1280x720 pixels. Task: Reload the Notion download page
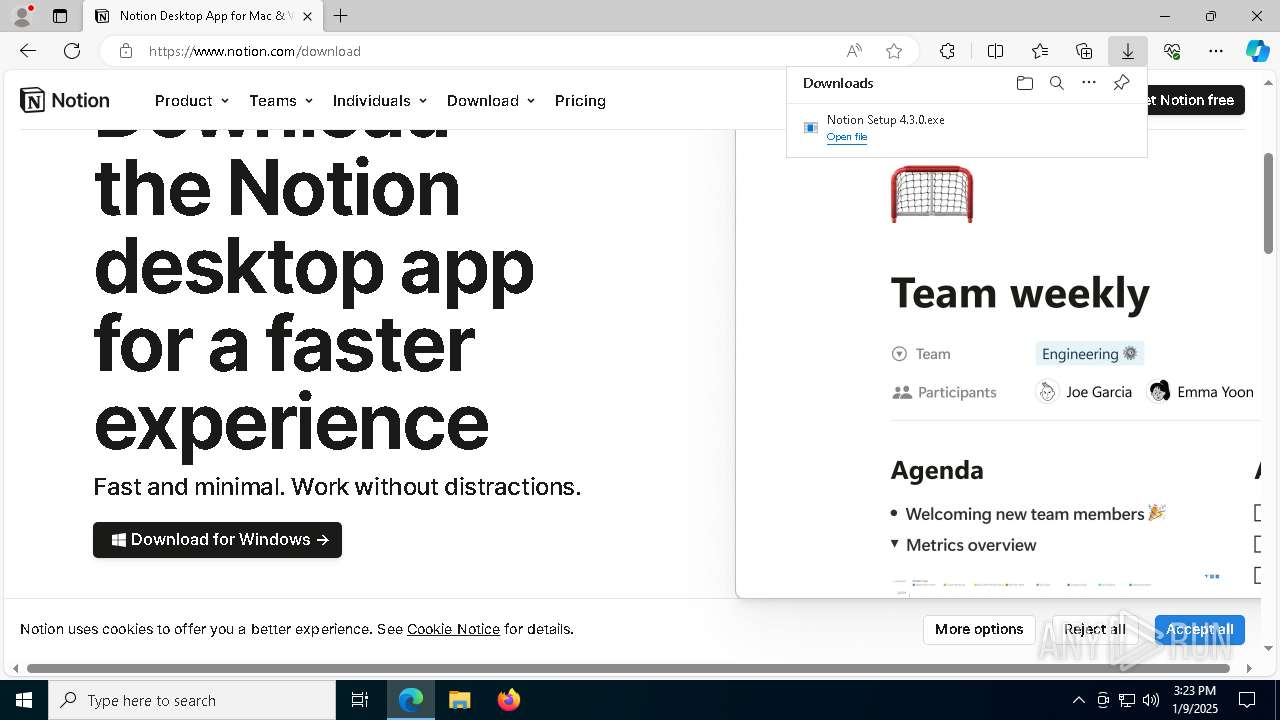point(72,51)
